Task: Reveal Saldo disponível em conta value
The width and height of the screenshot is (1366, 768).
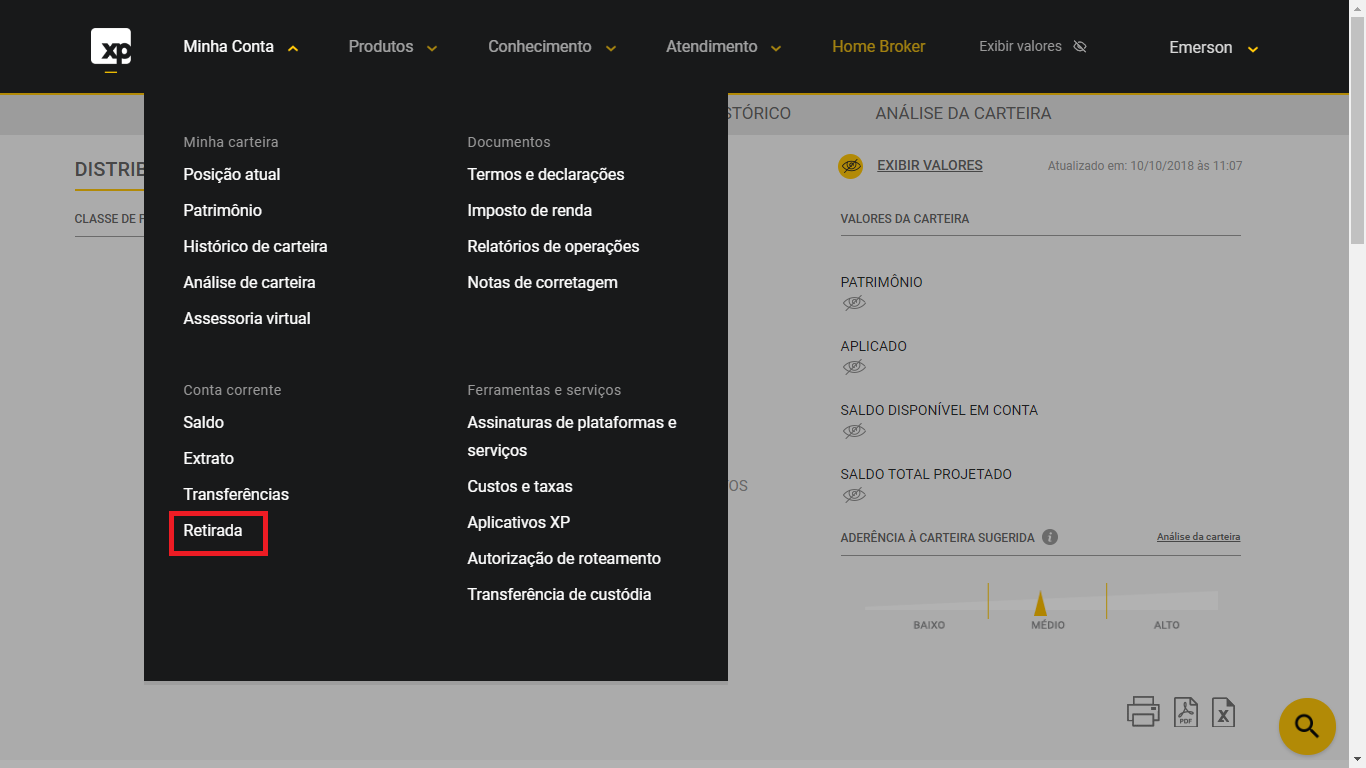Action: tap(853, 431)
